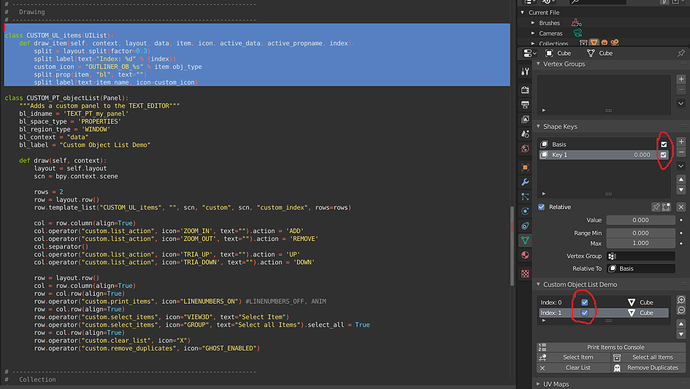Expand the Cameras entry in outliner
The height and width of the screenshot is (389, 690).
(533, 33)
